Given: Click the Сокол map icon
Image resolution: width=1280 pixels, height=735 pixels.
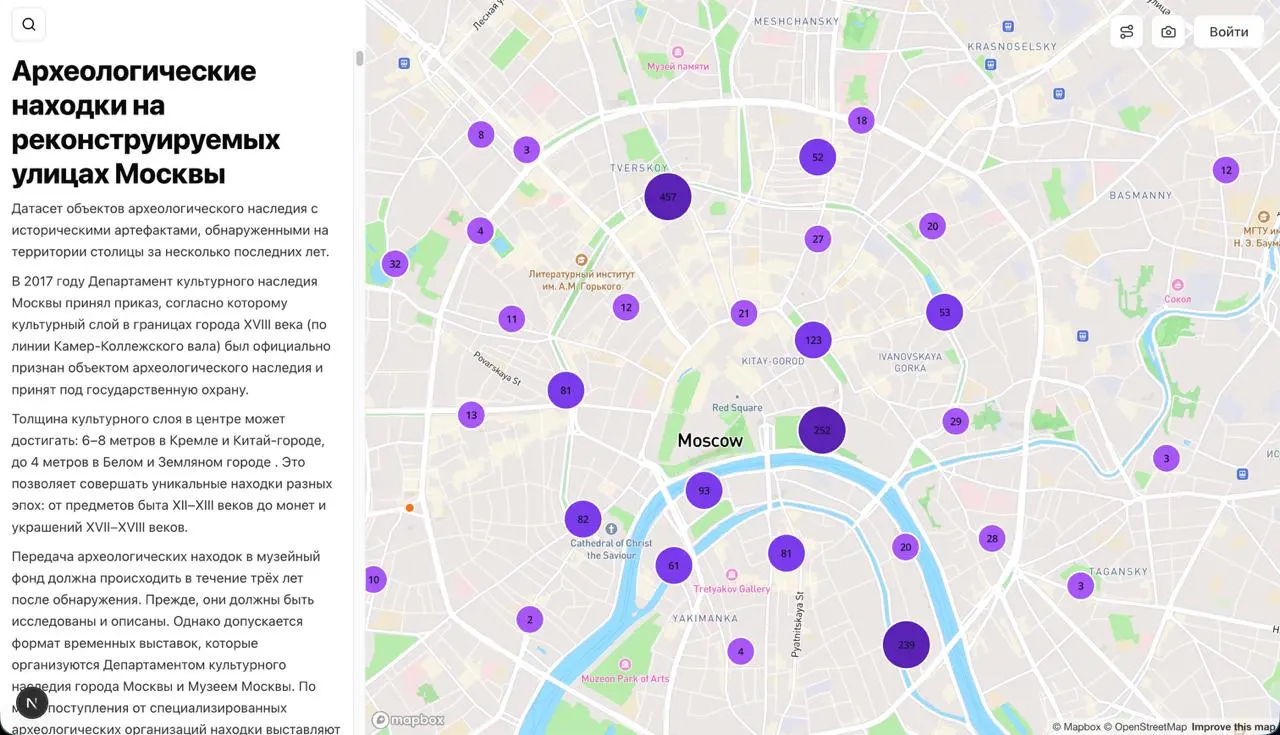Looking at the screenshot, I should (x=1178, y=285).
